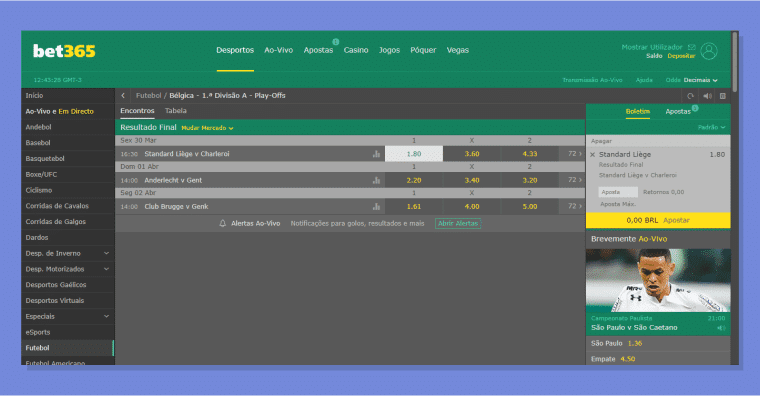This screenshot has height=396, width=760.
Task: Open stats icon for Standard Liège v Charleroi
Action: coord(376,154)
